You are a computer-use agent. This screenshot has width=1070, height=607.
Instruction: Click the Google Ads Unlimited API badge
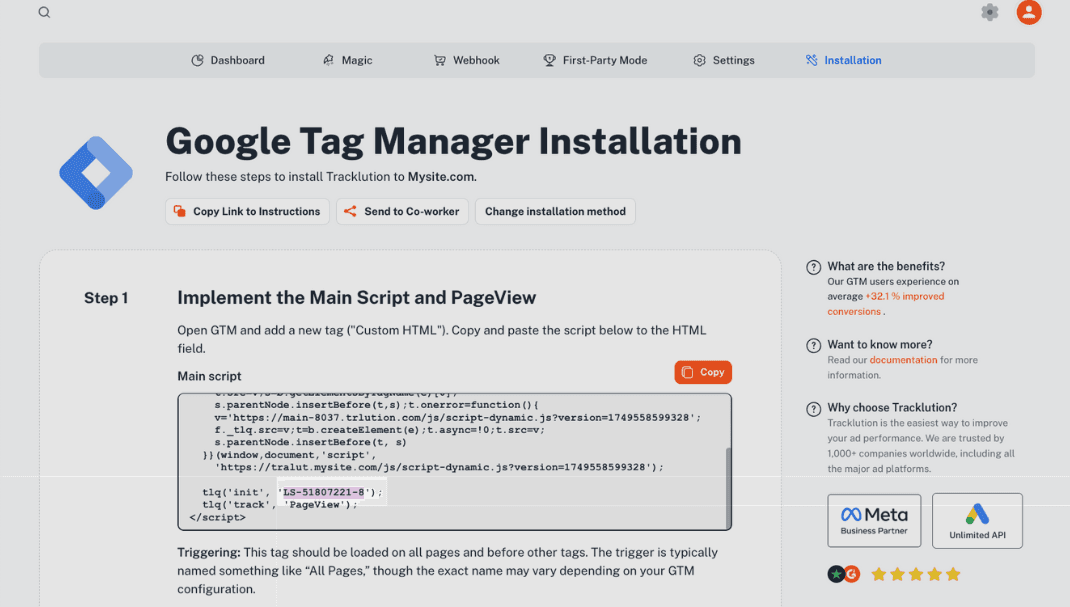click(x=977, y=521)
